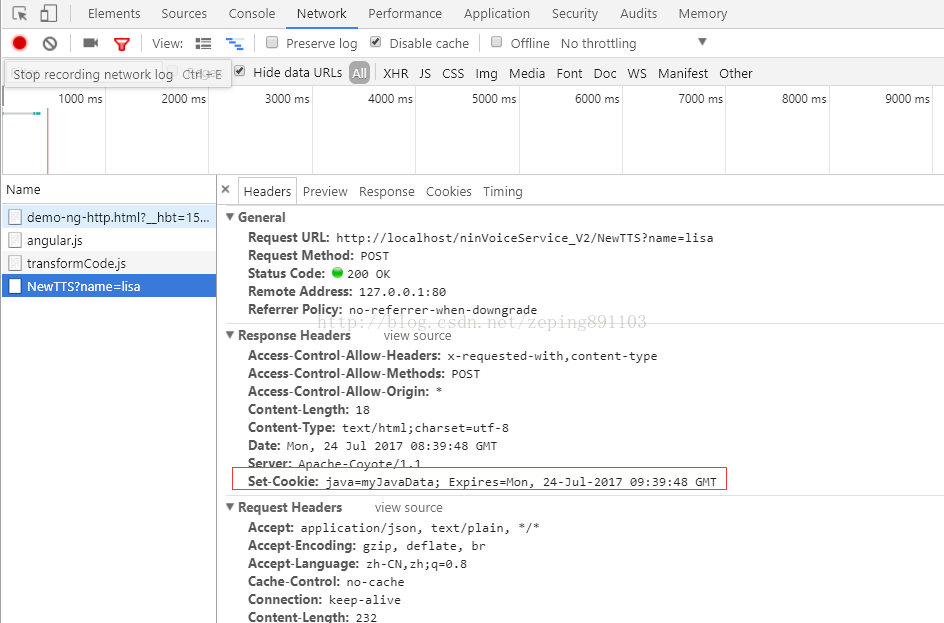Open the No throttling dropdown
Screen dimensions: 944x623
(633, 43)
